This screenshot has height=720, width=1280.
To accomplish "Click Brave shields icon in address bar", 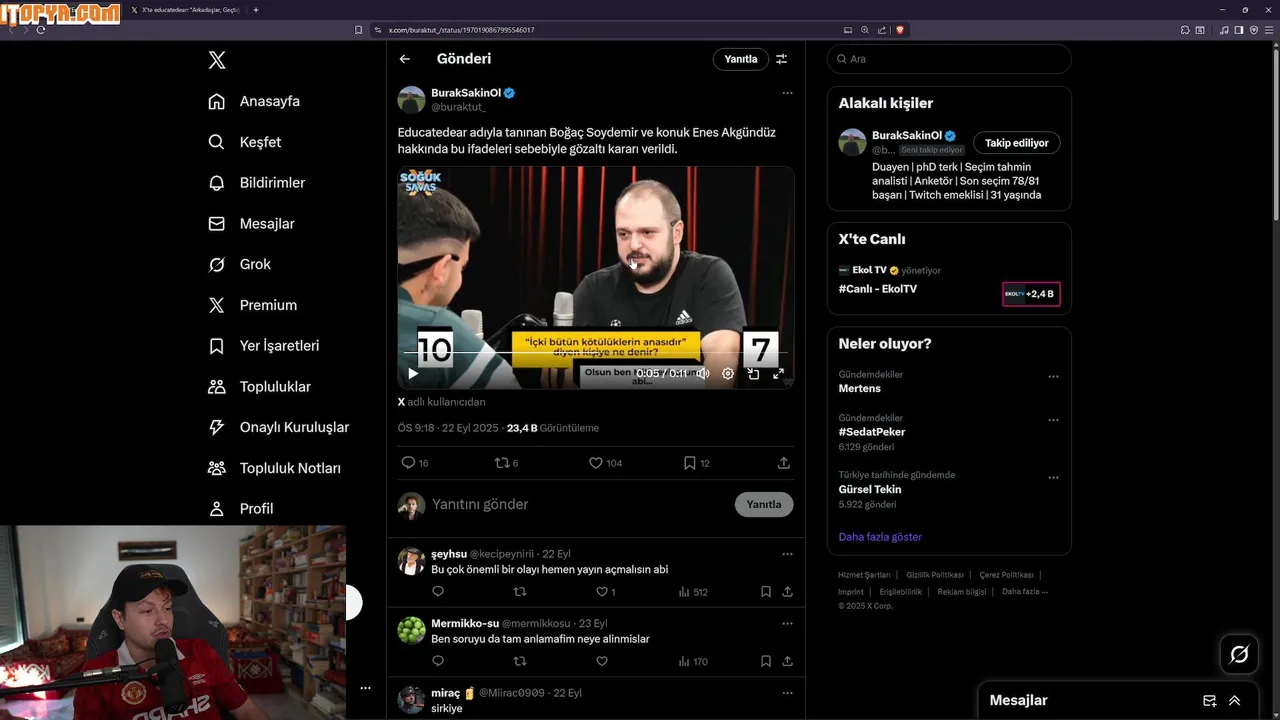I will point(900,30).
